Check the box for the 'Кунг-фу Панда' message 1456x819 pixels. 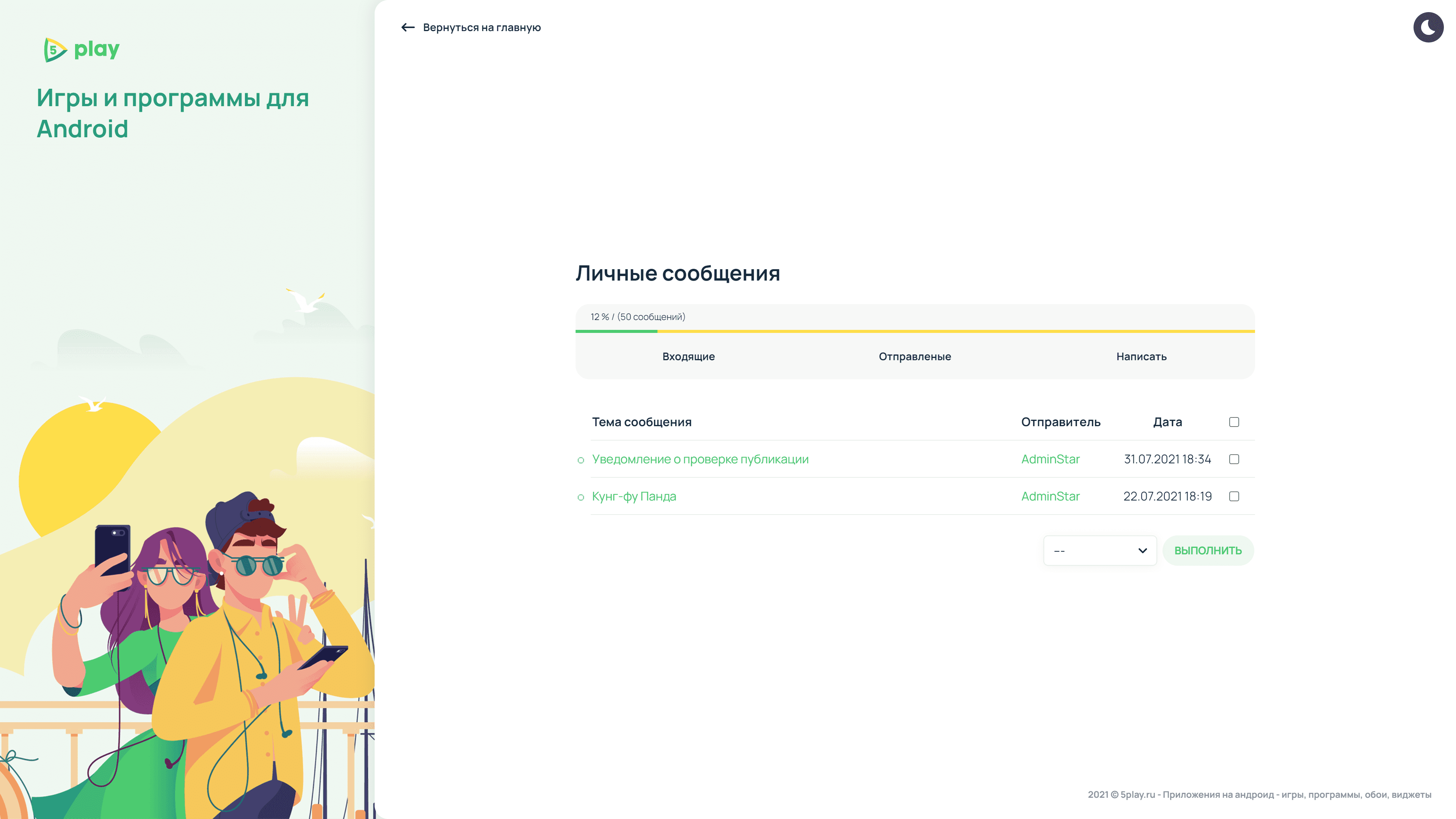(1234, 496)
